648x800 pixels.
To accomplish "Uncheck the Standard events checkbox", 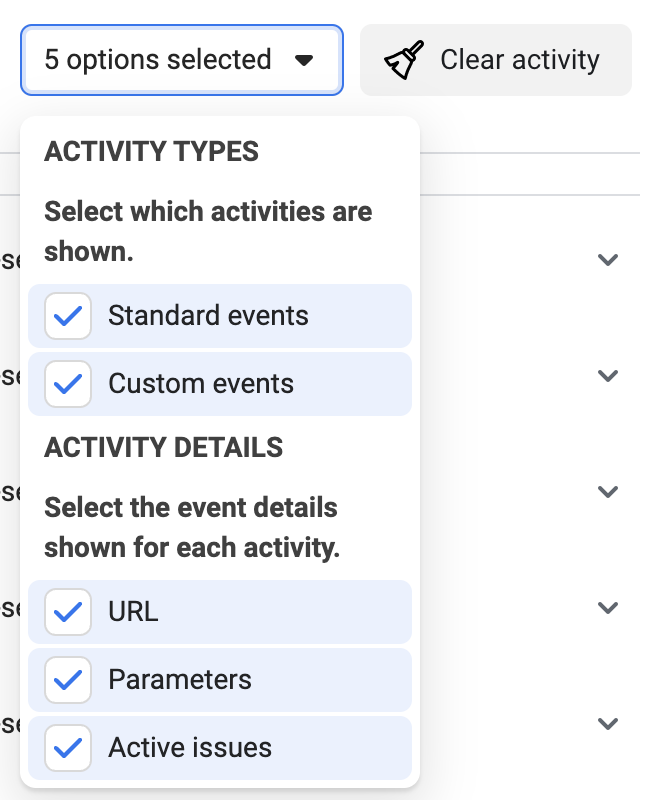I will (68, 316).
